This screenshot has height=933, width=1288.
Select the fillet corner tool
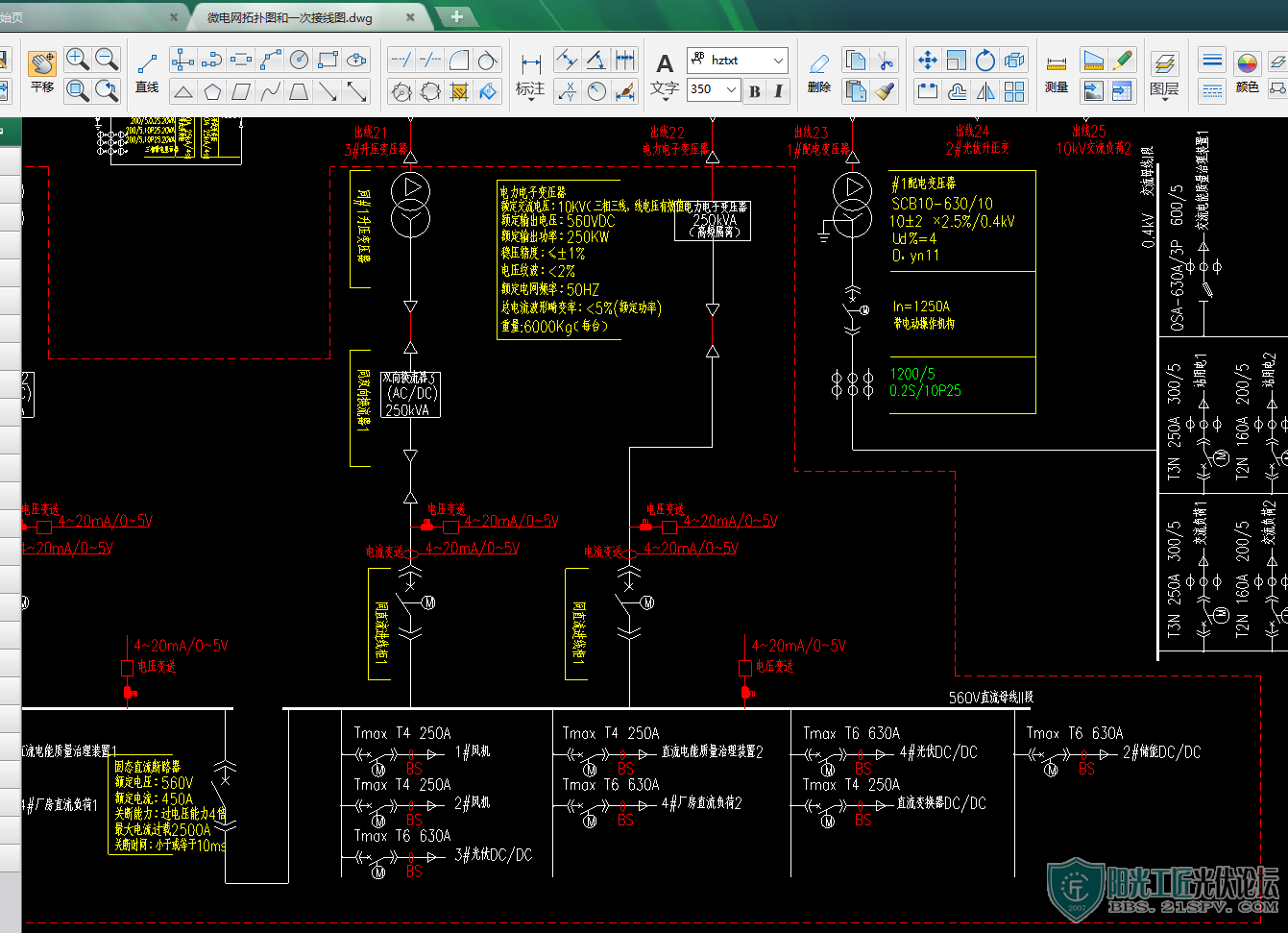[459, 60]
